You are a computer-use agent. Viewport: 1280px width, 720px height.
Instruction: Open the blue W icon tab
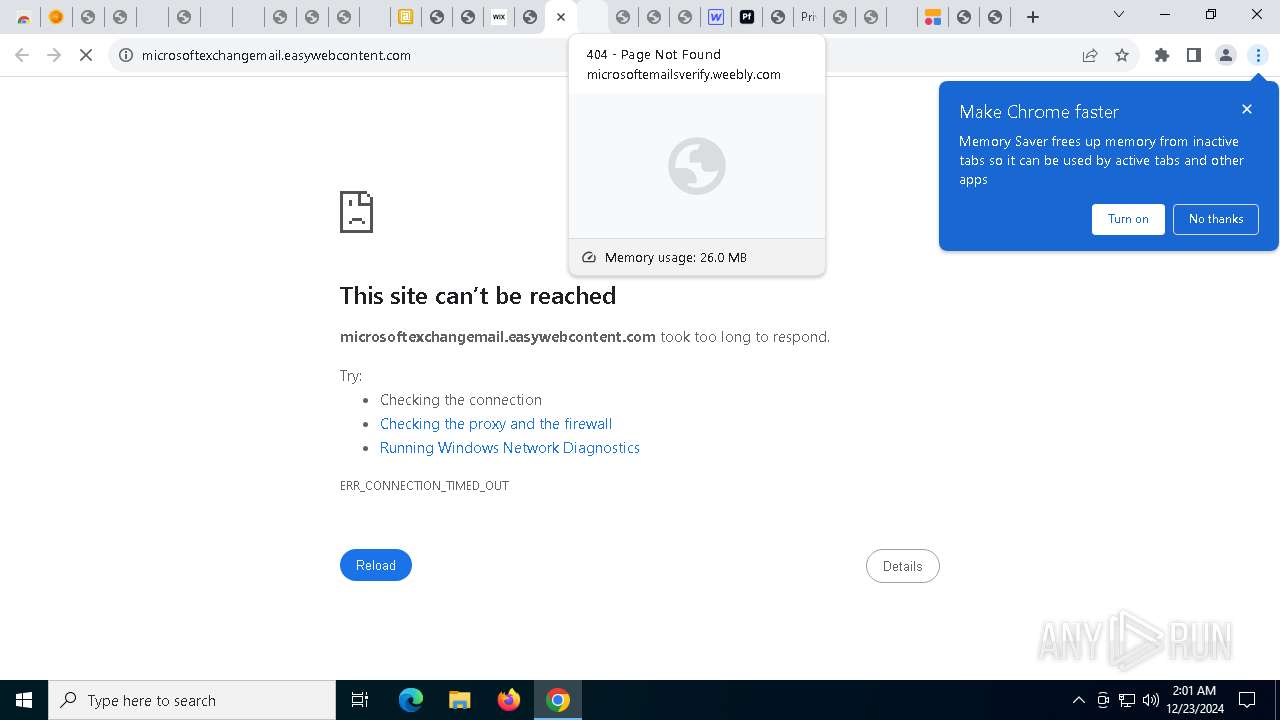(716, 17)
